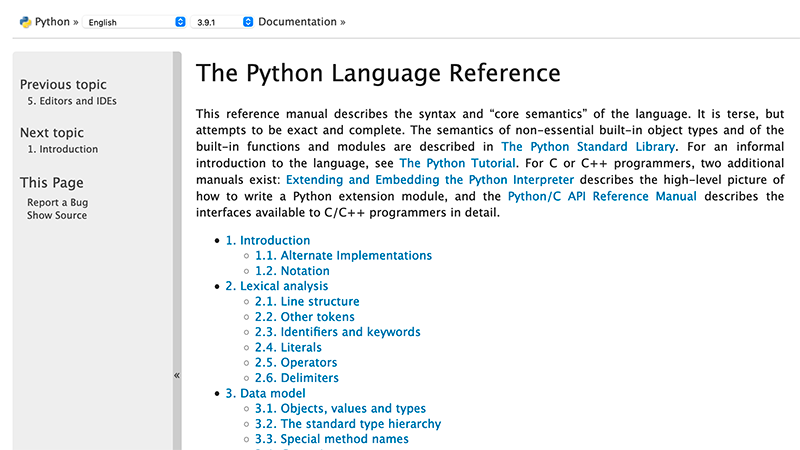Open 1. Introduction in contents list
Image resolution: width=800 pixels, height=450 pixels.
click(268, 240)
